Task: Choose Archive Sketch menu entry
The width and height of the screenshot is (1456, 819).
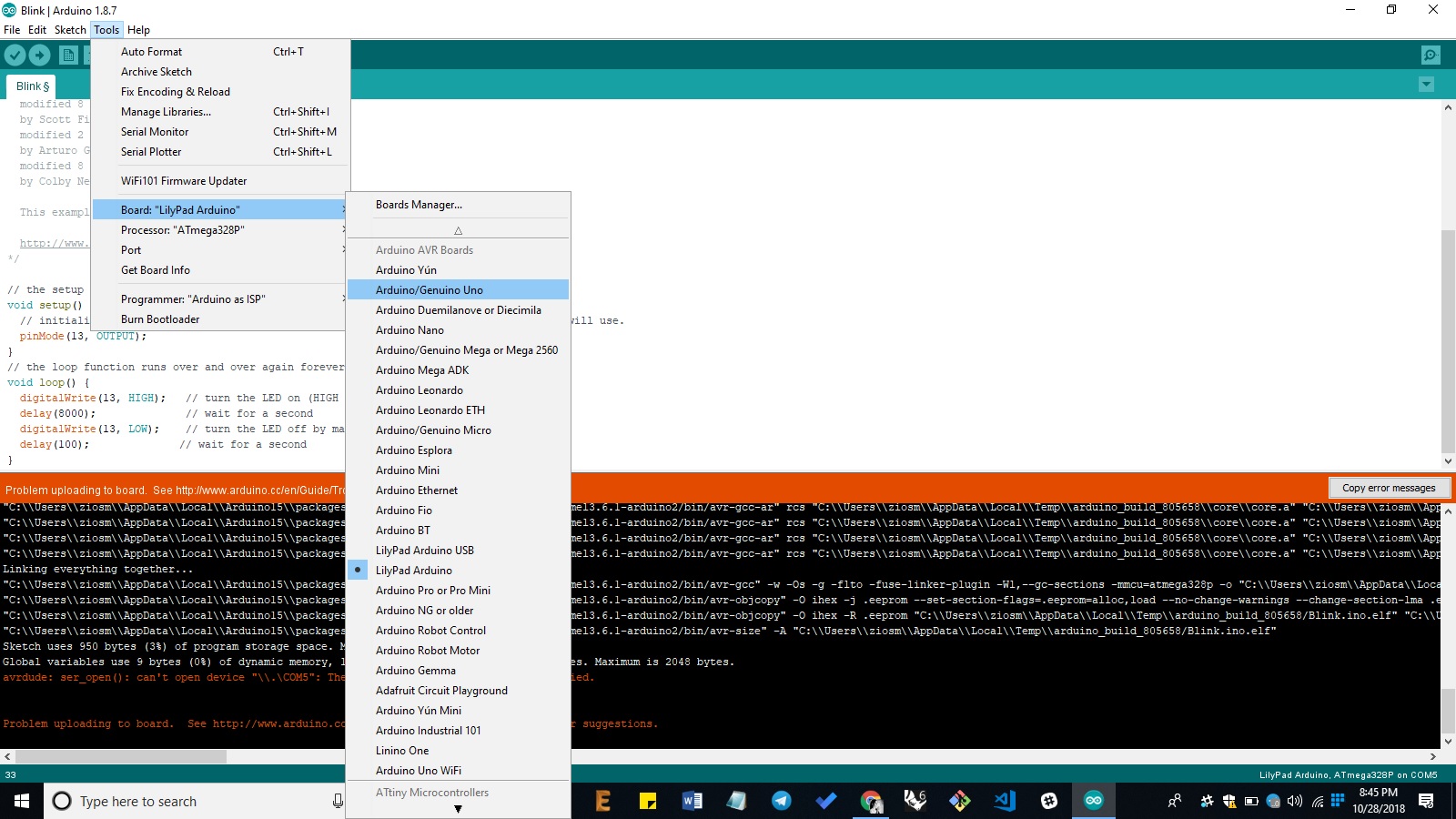Action: tap(221, 72)
